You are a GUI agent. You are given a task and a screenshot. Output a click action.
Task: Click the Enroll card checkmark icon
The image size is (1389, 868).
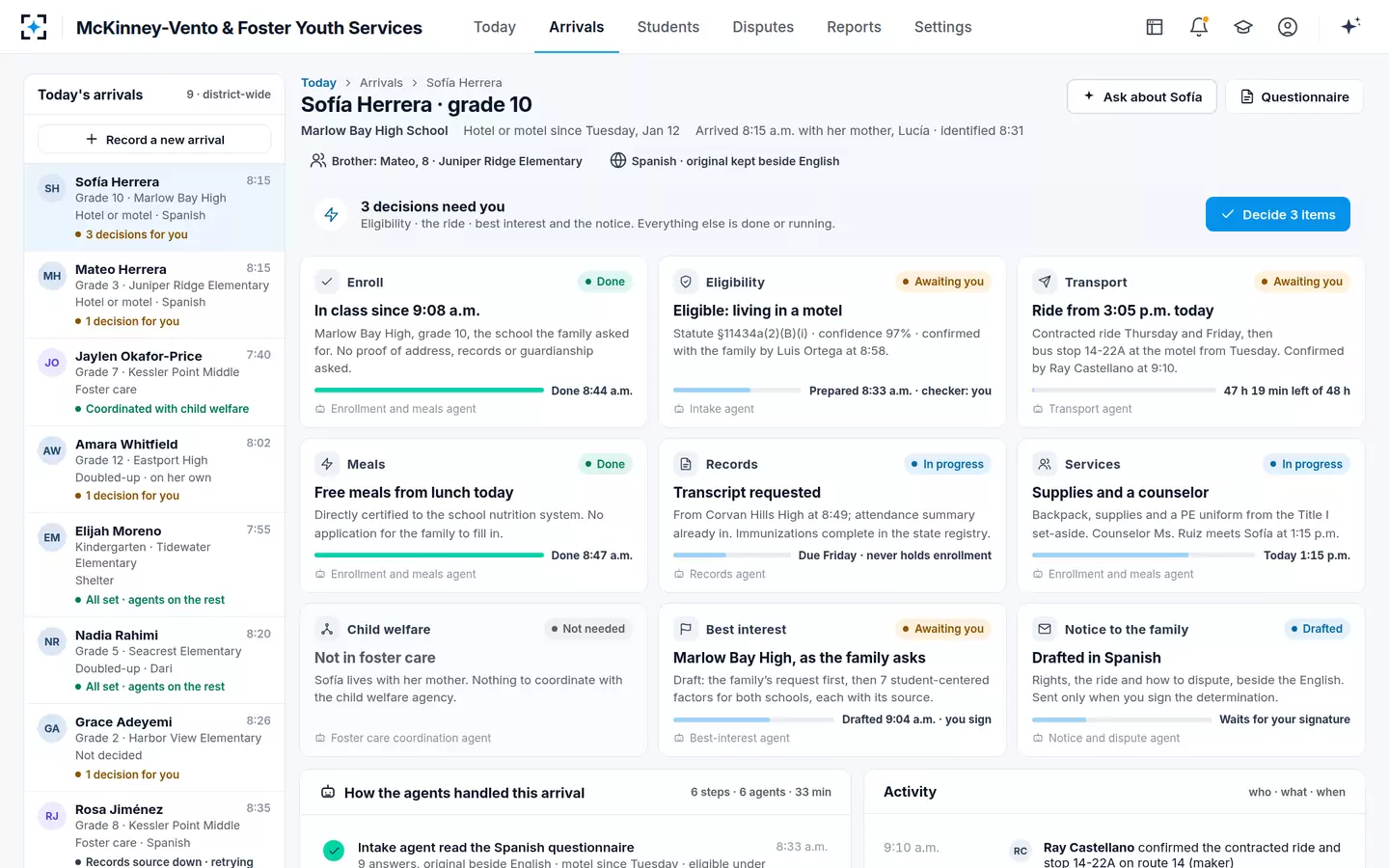click(x=327, y=282)
